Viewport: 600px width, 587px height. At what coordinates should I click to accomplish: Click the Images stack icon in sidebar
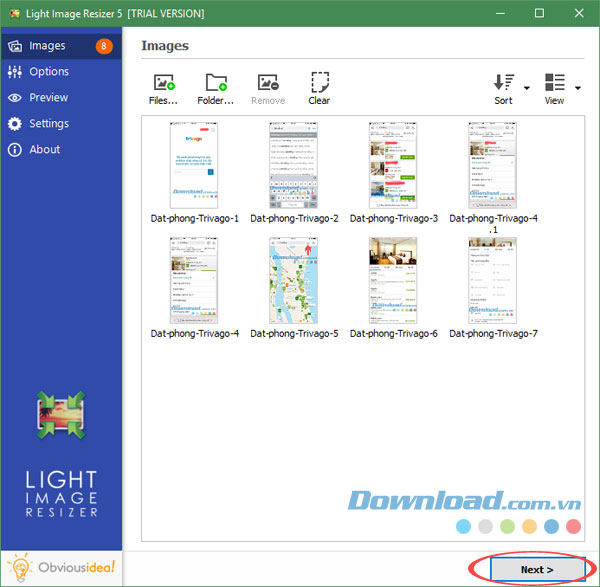coord(15,46)
